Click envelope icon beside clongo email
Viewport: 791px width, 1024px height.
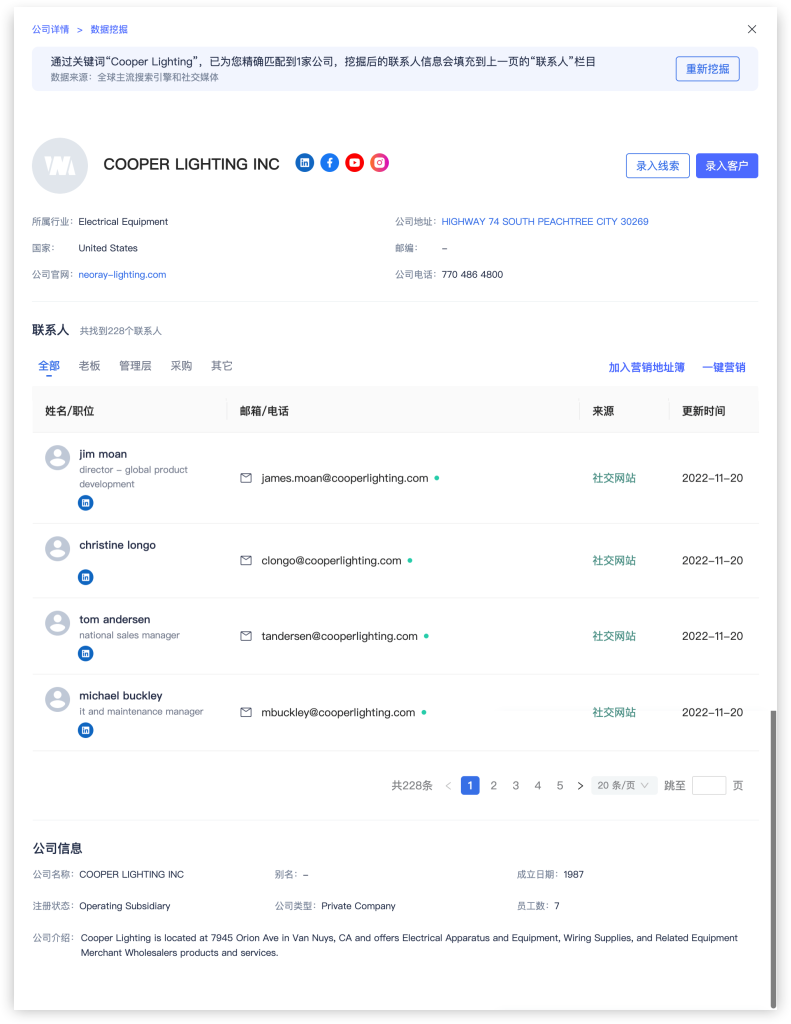coord(246,560)
